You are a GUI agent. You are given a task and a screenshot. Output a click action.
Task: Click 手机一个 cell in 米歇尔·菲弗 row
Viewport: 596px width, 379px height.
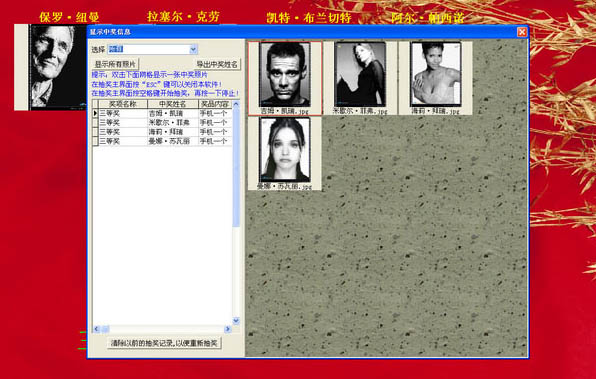click(215, 122)
